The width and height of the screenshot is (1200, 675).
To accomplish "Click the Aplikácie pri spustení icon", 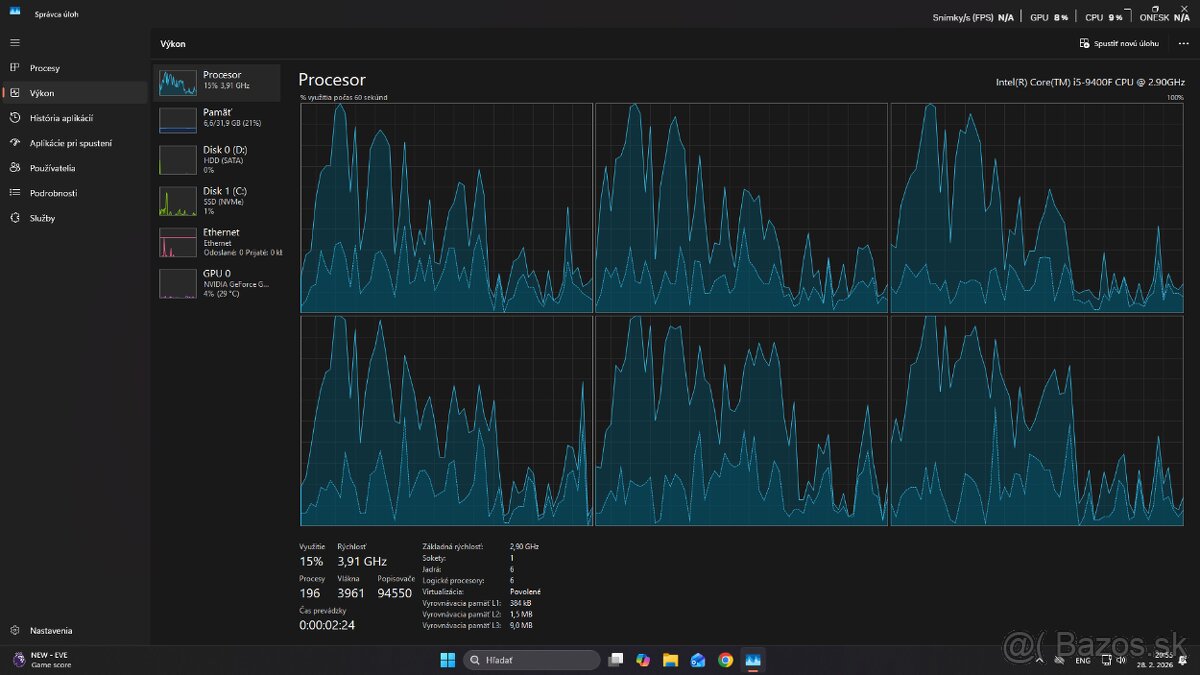I will tap(15, 143).
